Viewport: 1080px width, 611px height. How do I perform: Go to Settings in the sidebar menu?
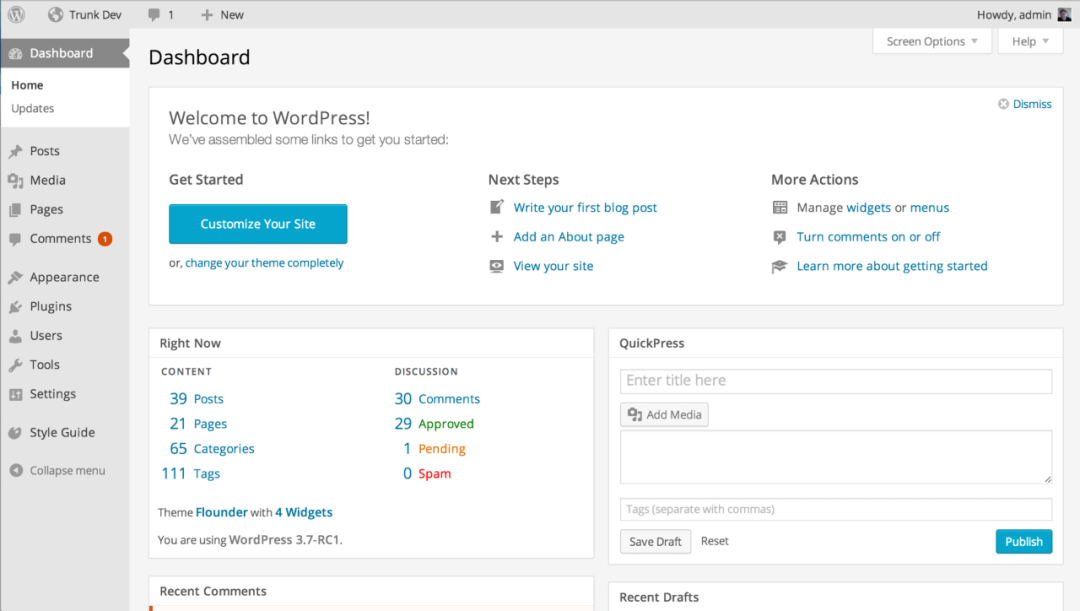coord(52,394)
